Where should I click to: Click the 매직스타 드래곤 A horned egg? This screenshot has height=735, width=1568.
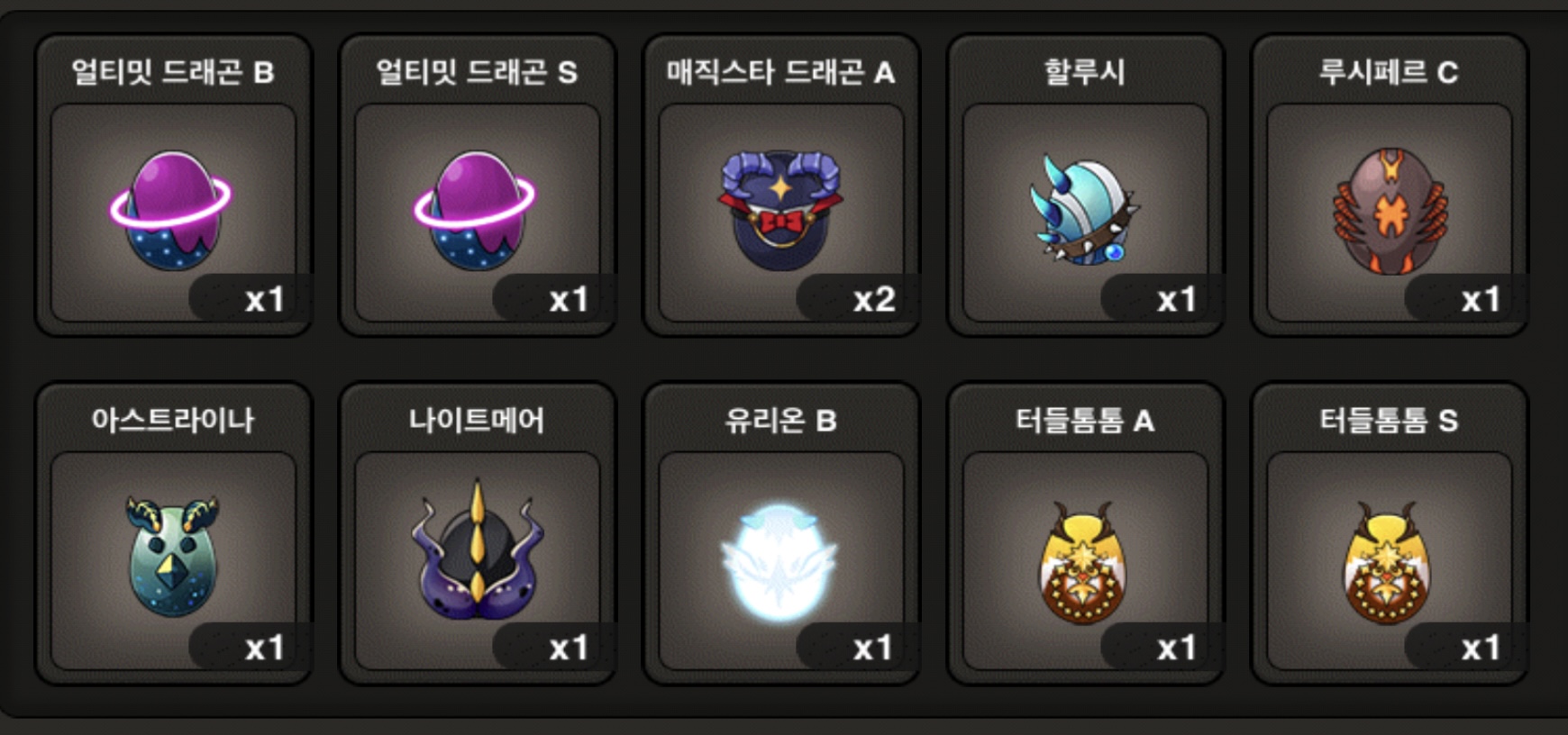(779, 210)
